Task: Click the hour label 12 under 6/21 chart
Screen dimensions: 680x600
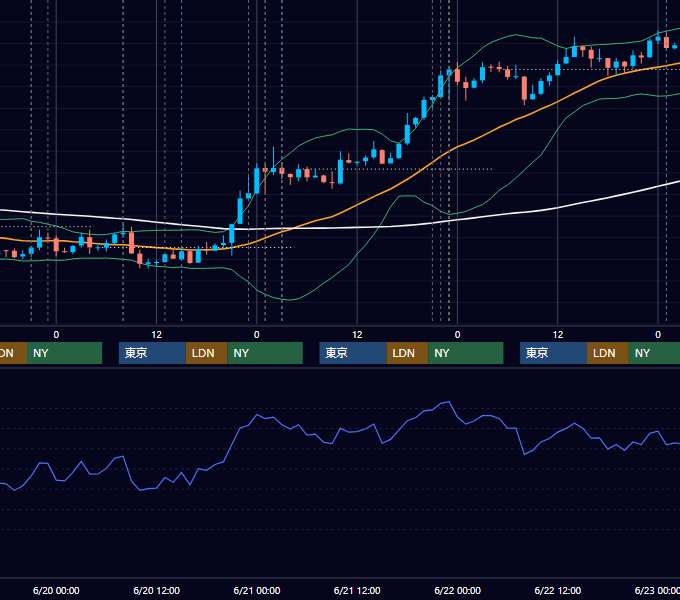Action: point(357,335)
